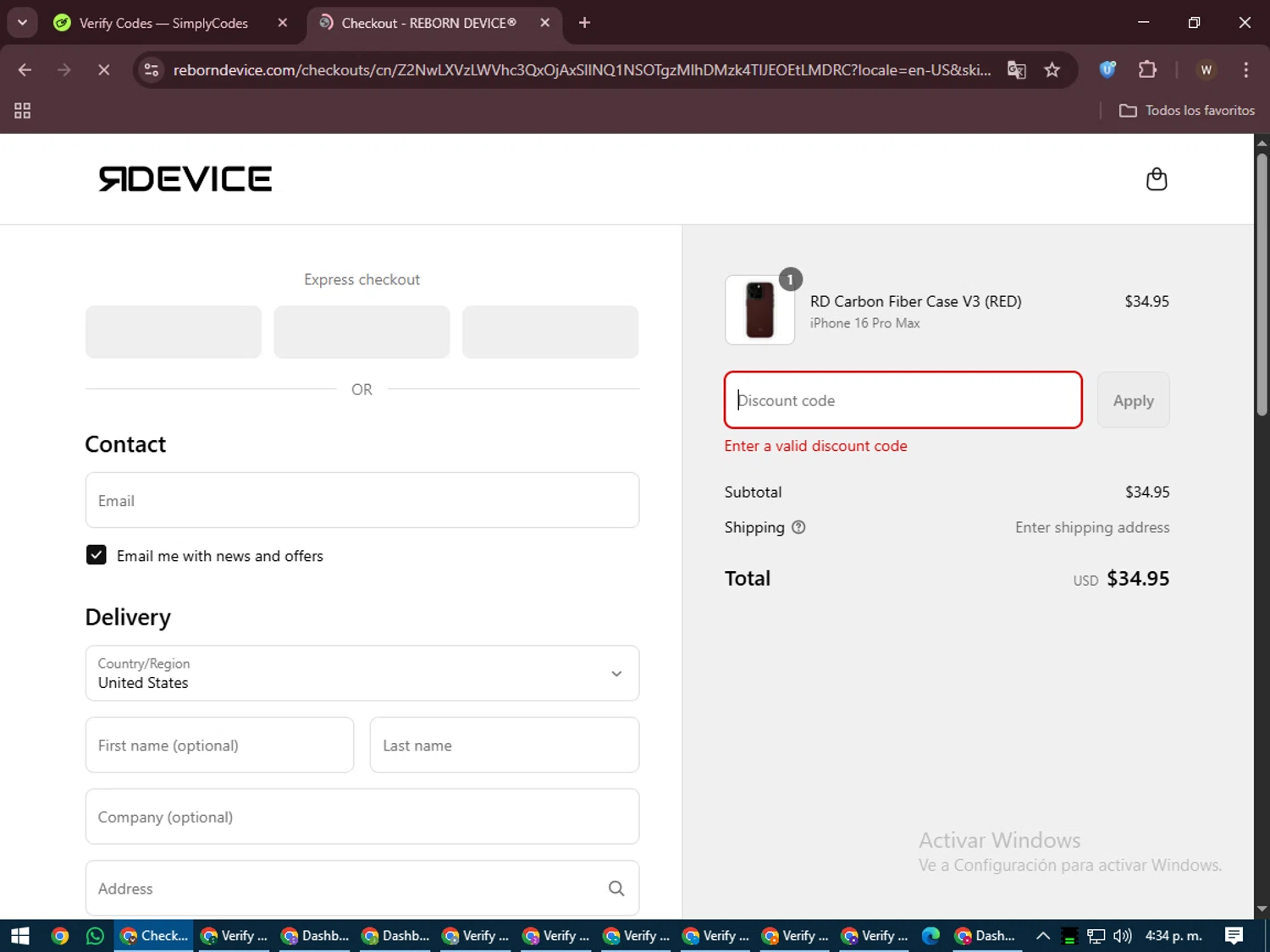Screen dimensions: 1270x952
Task: Click the reborndevice.com address bar
Action: point(582,70)
